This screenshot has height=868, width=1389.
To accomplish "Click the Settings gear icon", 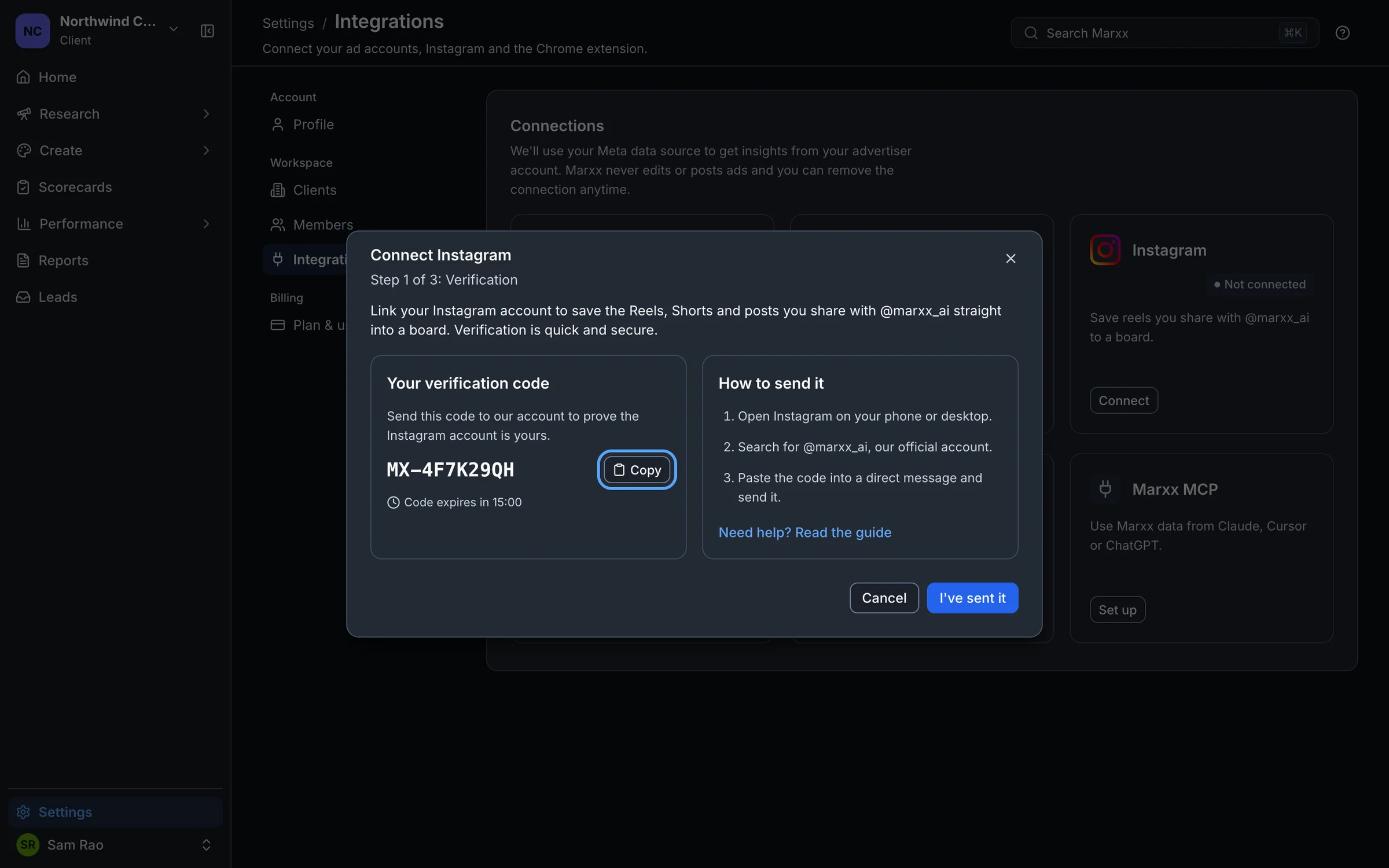I will click(23, 812).
